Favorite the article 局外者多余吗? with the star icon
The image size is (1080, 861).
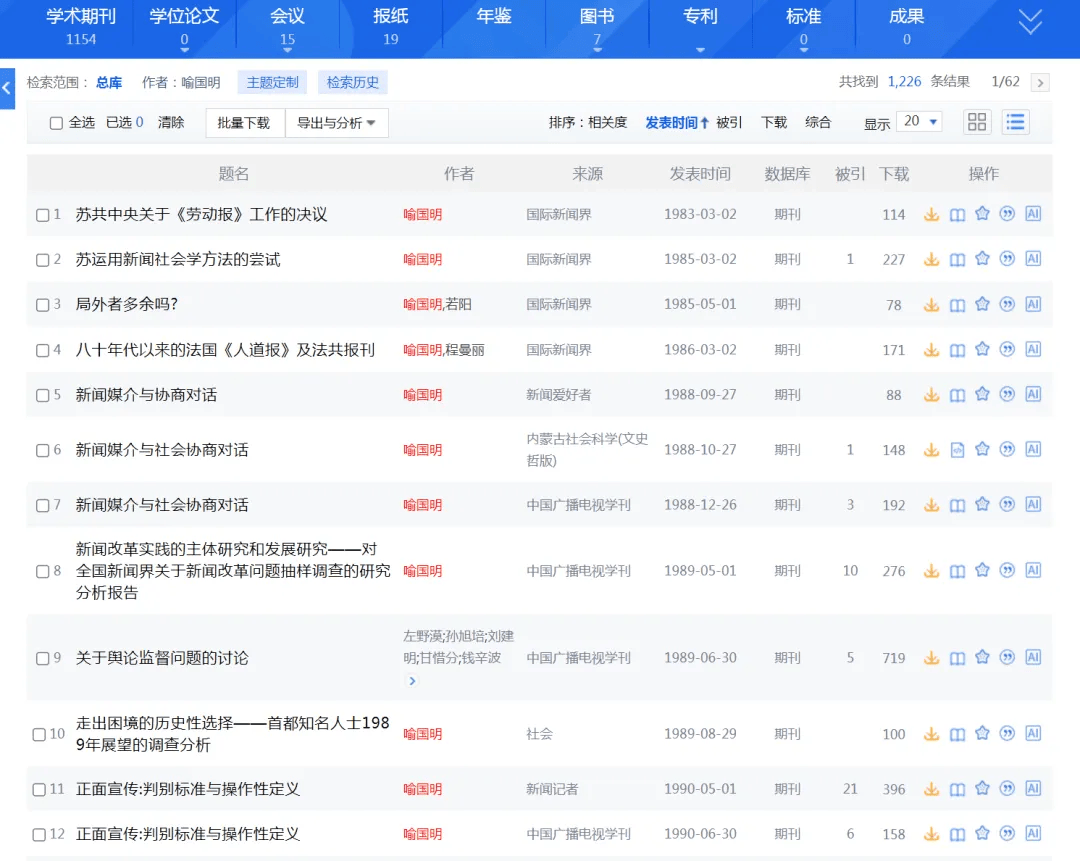pos(982,304)
